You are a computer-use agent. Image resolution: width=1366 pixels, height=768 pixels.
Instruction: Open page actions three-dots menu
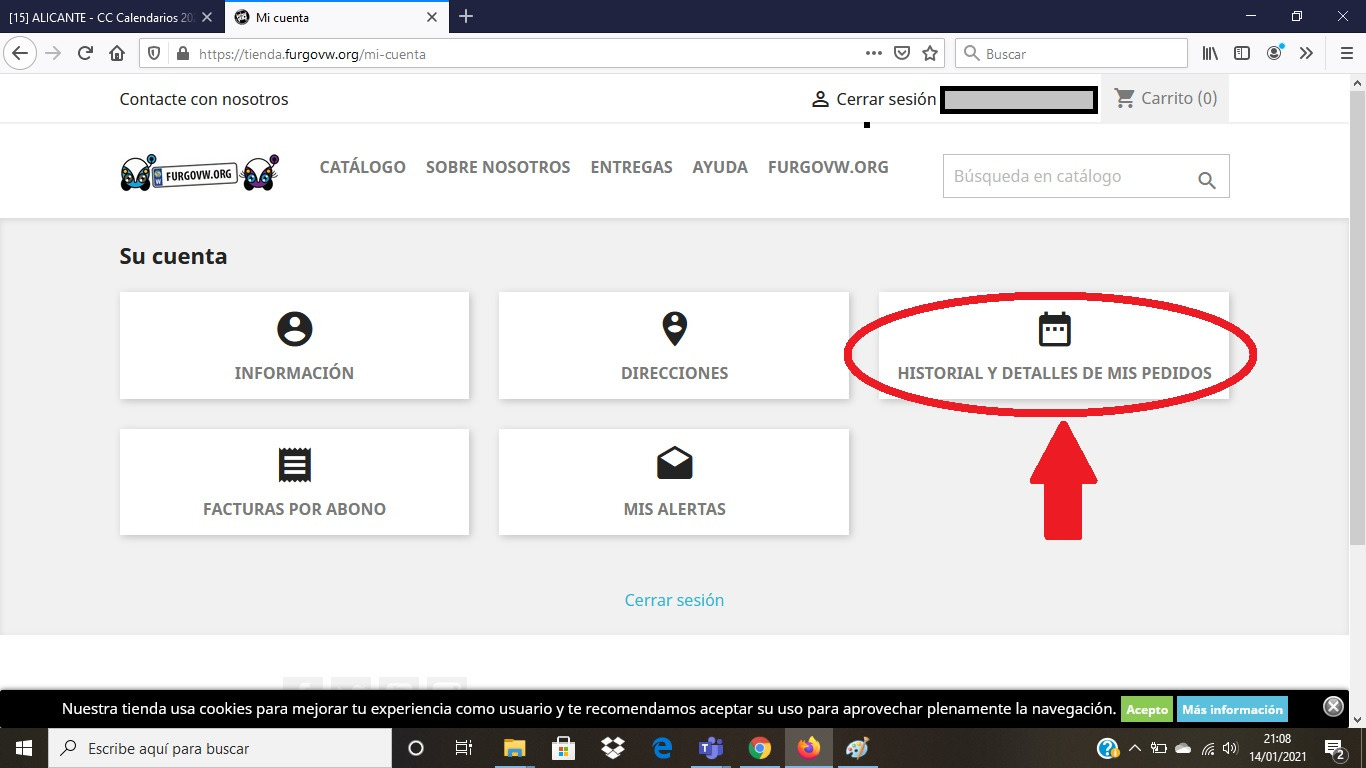click(874, 54)
